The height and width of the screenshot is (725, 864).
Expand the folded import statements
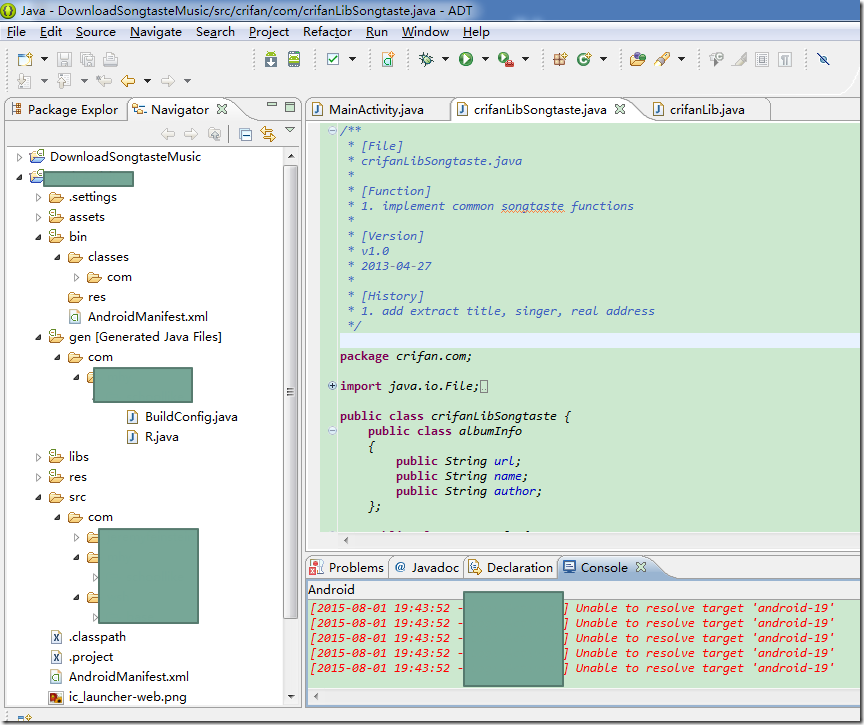click(x=332, y=386)
